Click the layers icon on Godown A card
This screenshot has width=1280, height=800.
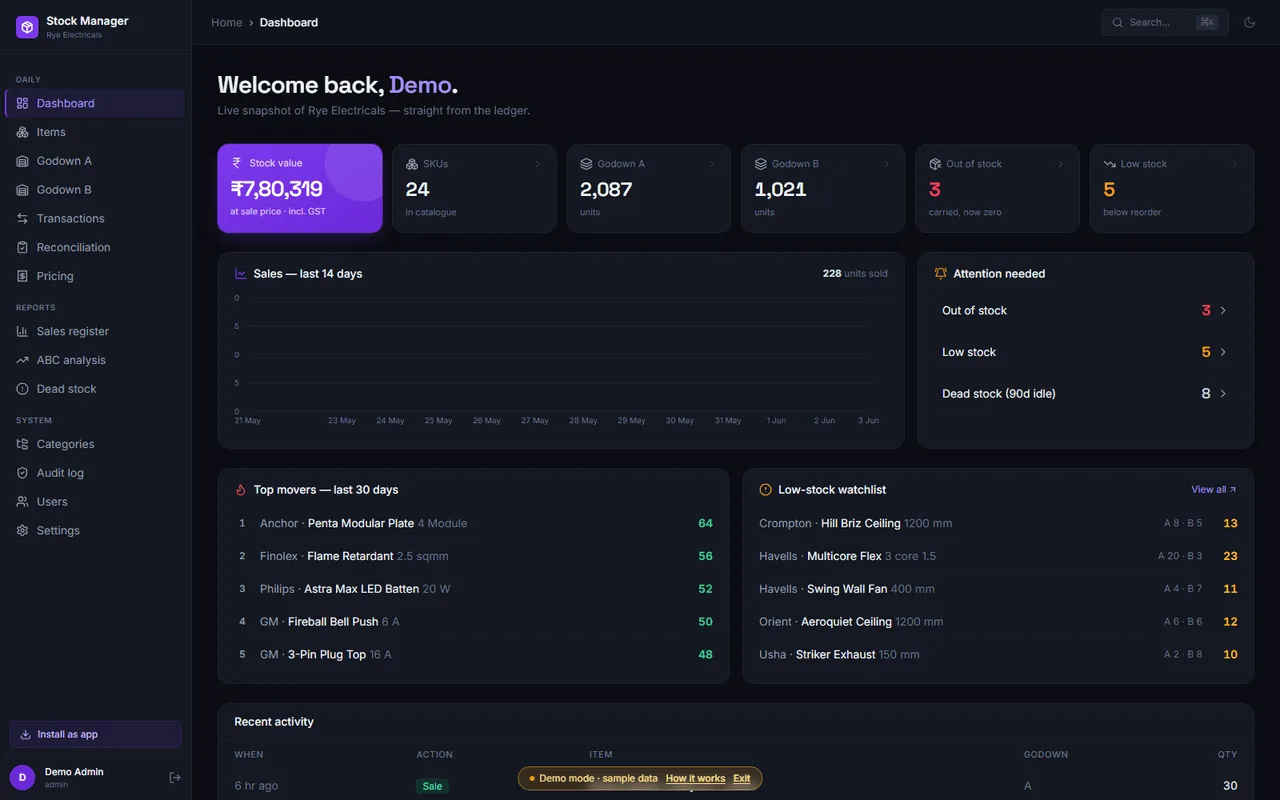pos(586,164)
